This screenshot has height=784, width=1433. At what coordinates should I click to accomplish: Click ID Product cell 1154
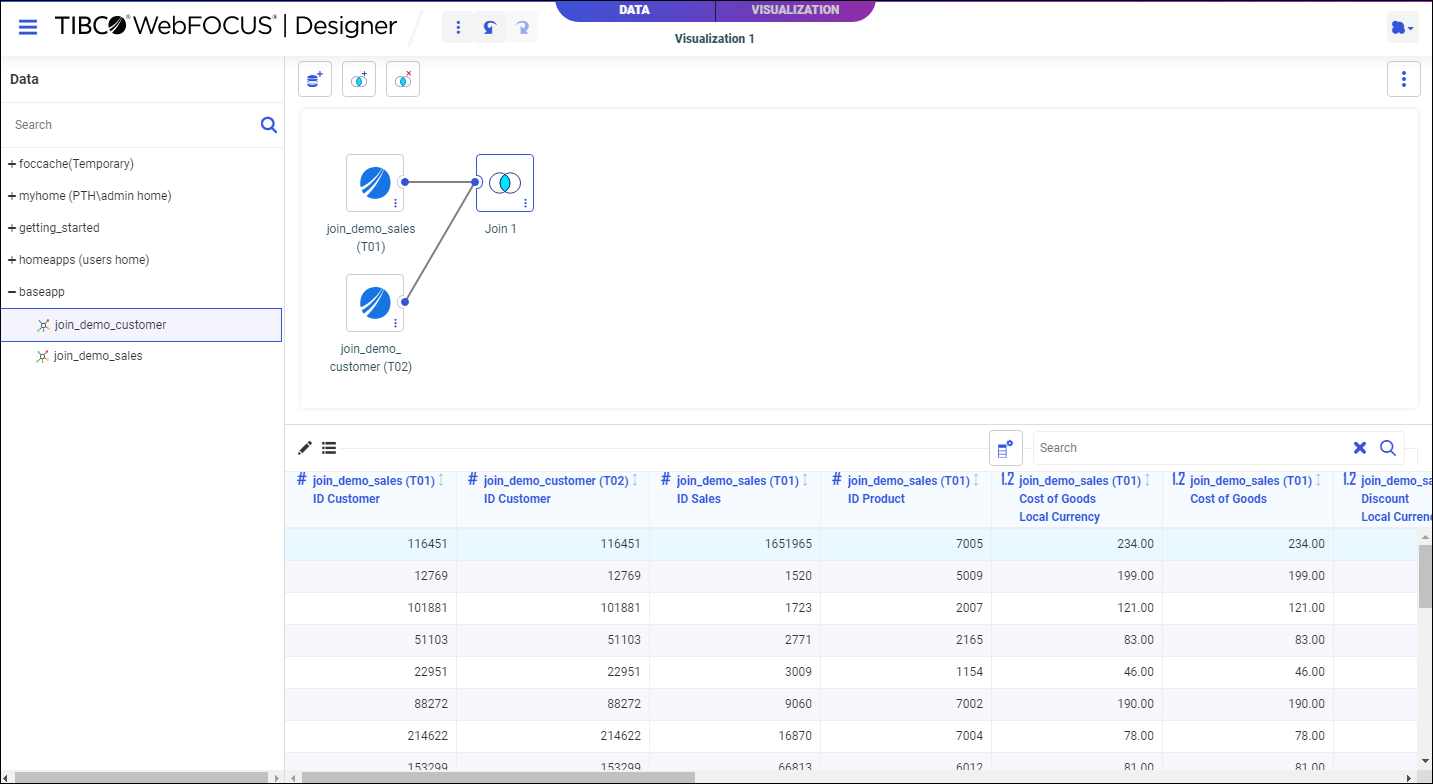[906, 672]
